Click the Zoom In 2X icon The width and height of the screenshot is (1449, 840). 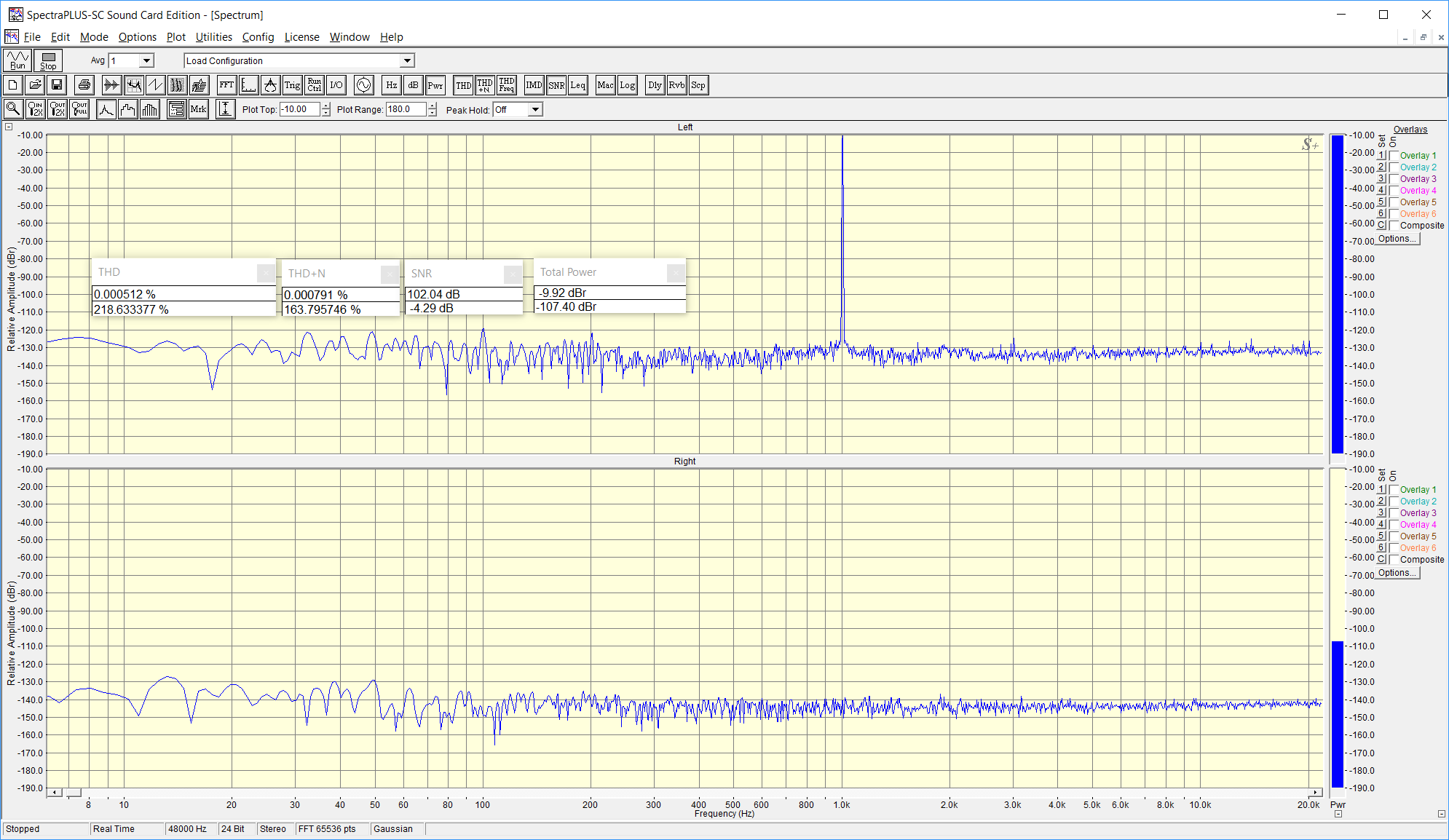click(x=35, y=109)
